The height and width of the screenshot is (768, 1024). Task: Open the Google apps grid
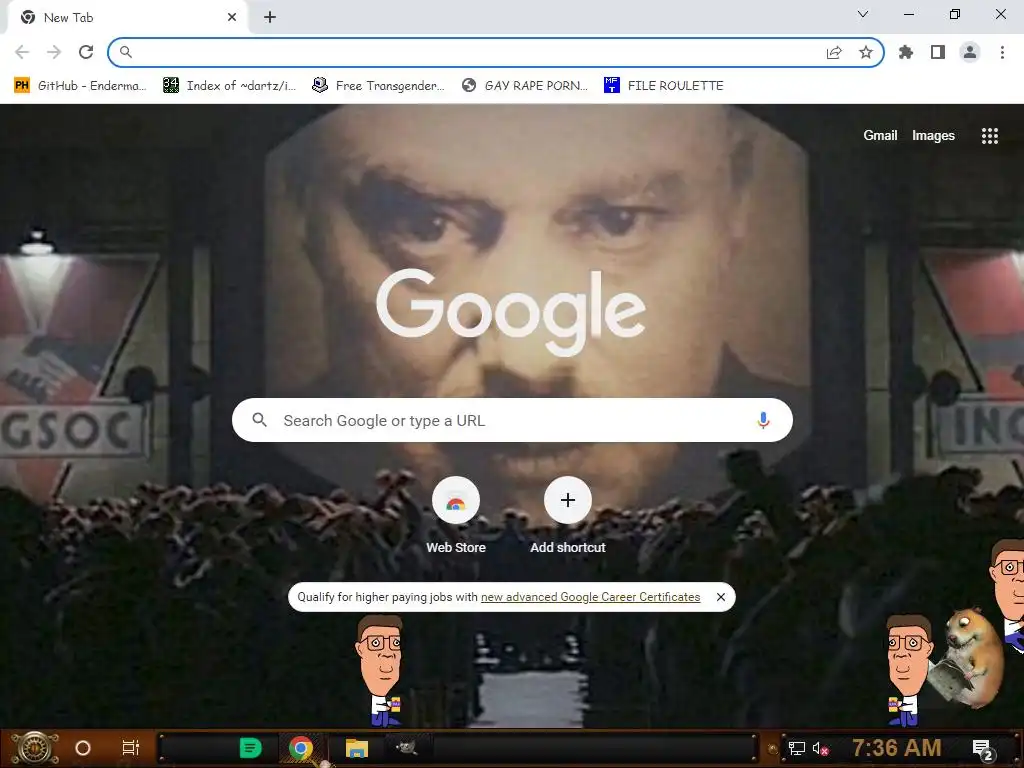pos(990,135)
